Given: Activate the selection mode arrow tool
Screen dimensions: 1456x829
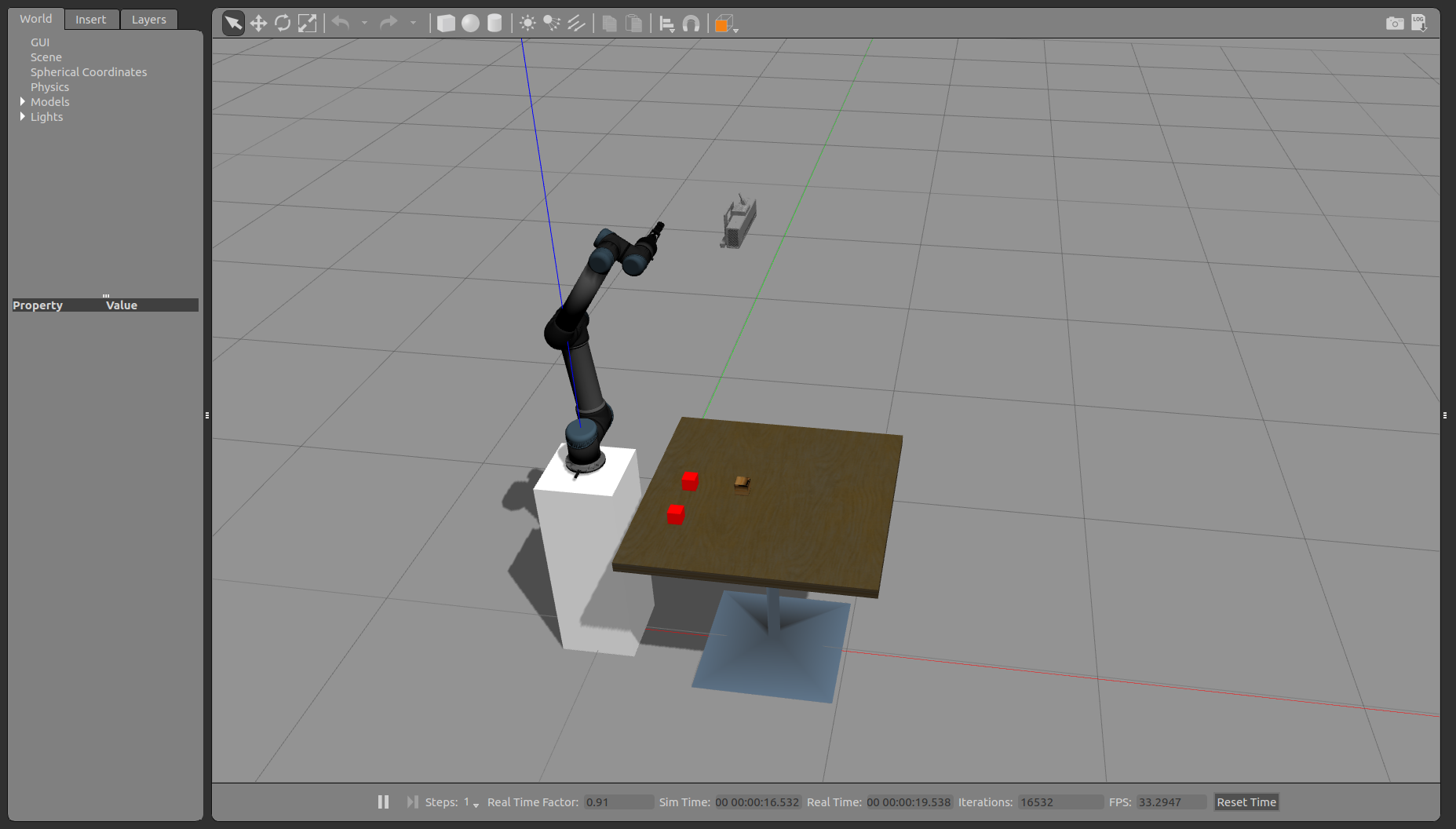Looking at the screenshot, I should [233, 24].
